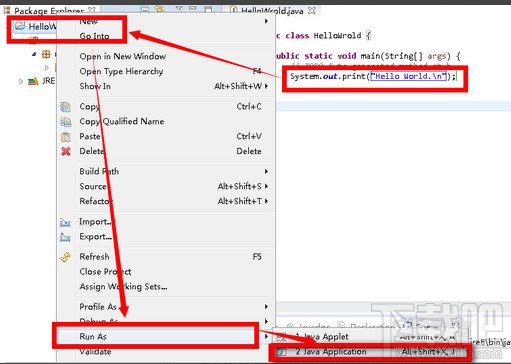Click the Java Application launch icon
The width and height of the screenshot is (511, 364).
click(282, 352)
